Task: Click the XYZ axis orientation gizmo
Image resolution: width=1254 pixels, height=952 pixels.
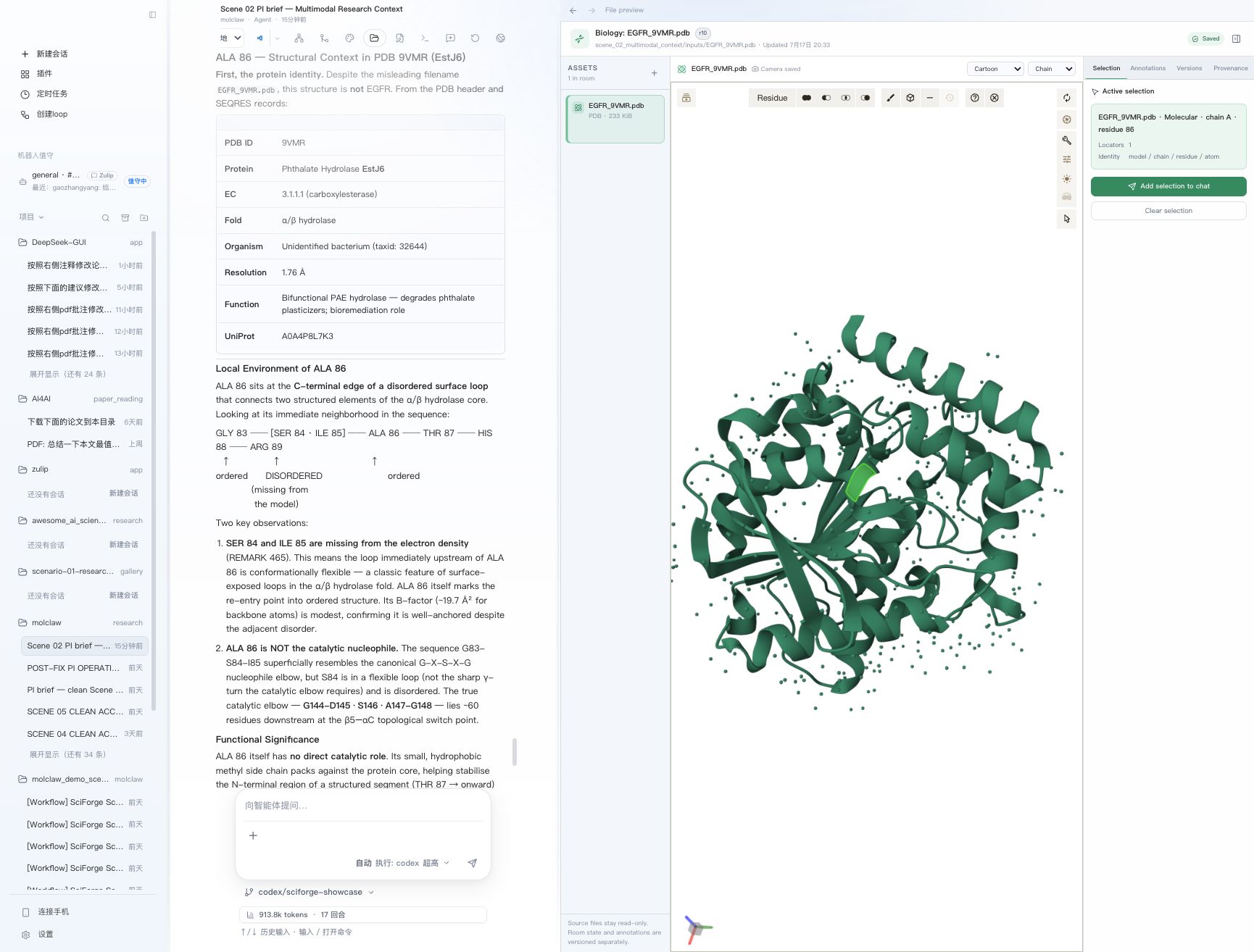Action: [x=697, y=928]
